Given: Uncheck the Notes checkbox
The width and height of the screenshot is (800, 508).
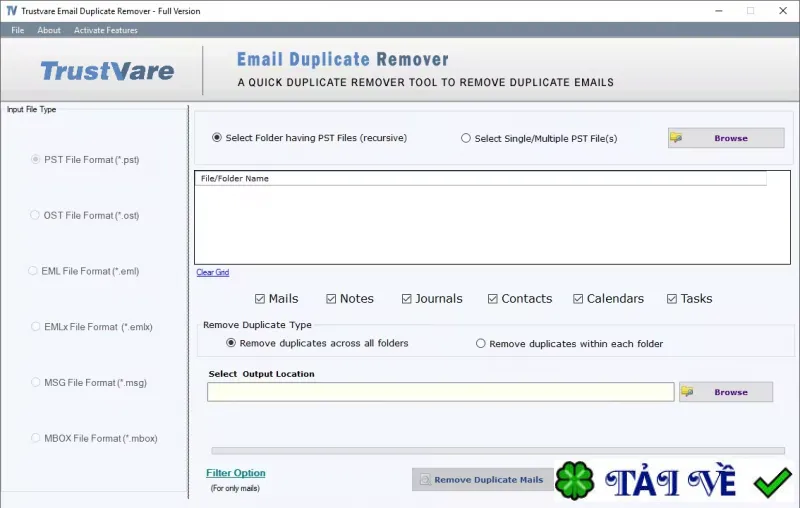Looking at the screenshot, I should [350, 298].
